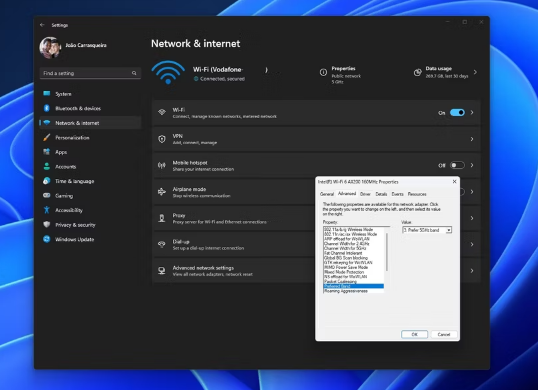Select the Wi-Fi row icon

(162, 112)
